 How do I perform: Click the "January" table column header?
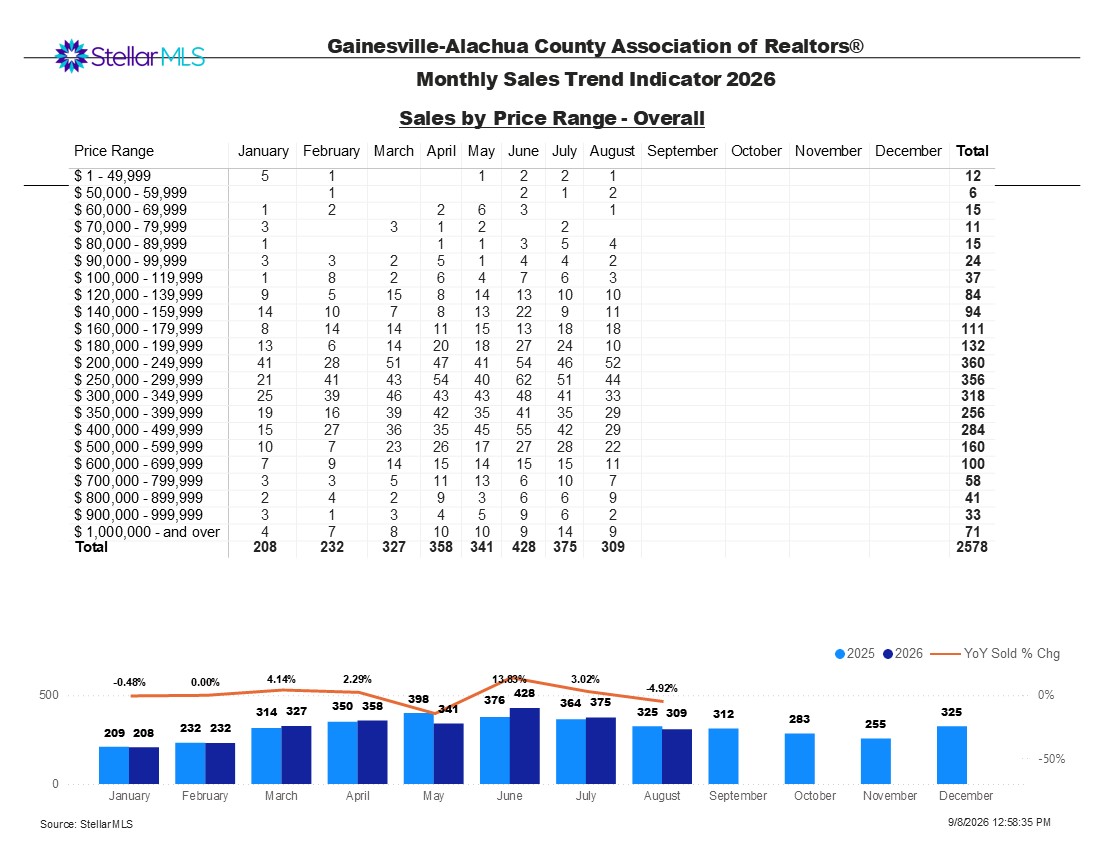coord(263,151)
